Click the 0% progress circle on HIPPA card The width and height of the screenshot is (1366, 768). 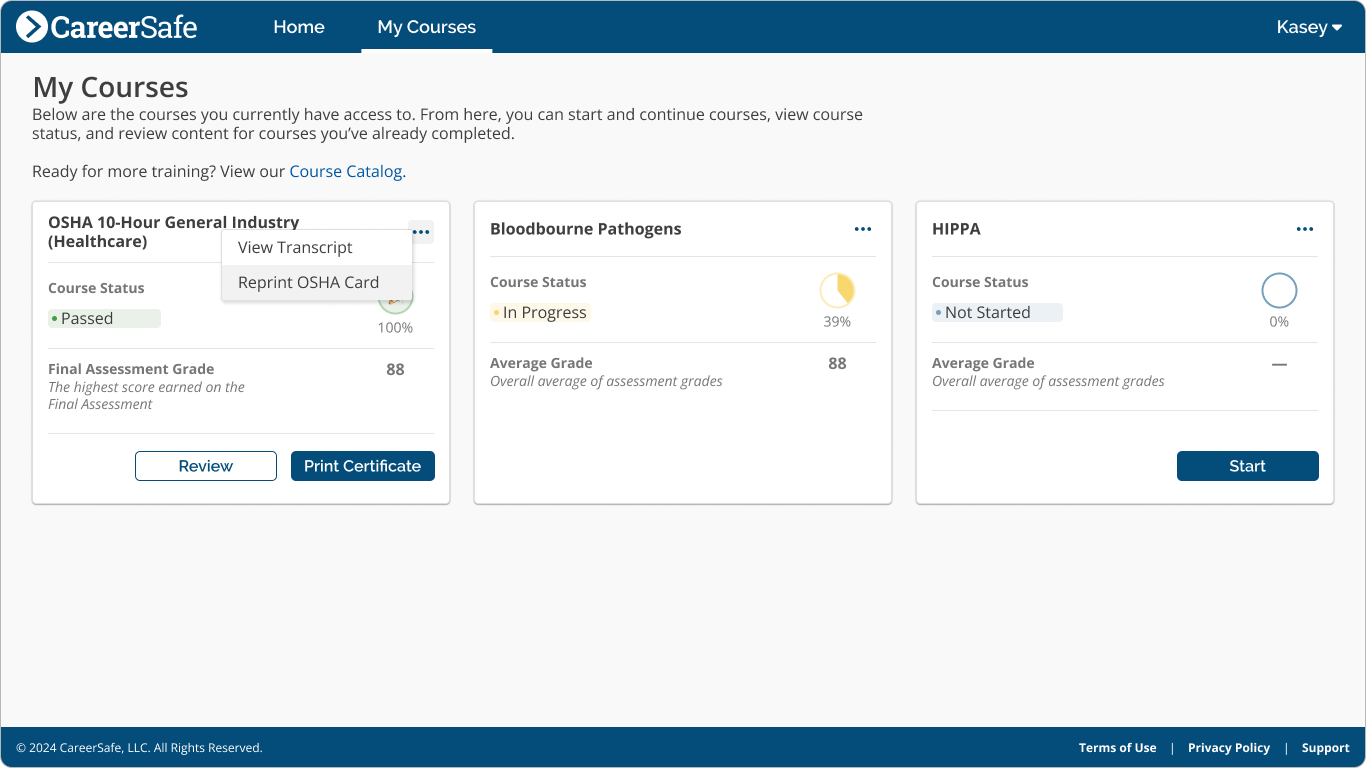tap(1279, 290)
